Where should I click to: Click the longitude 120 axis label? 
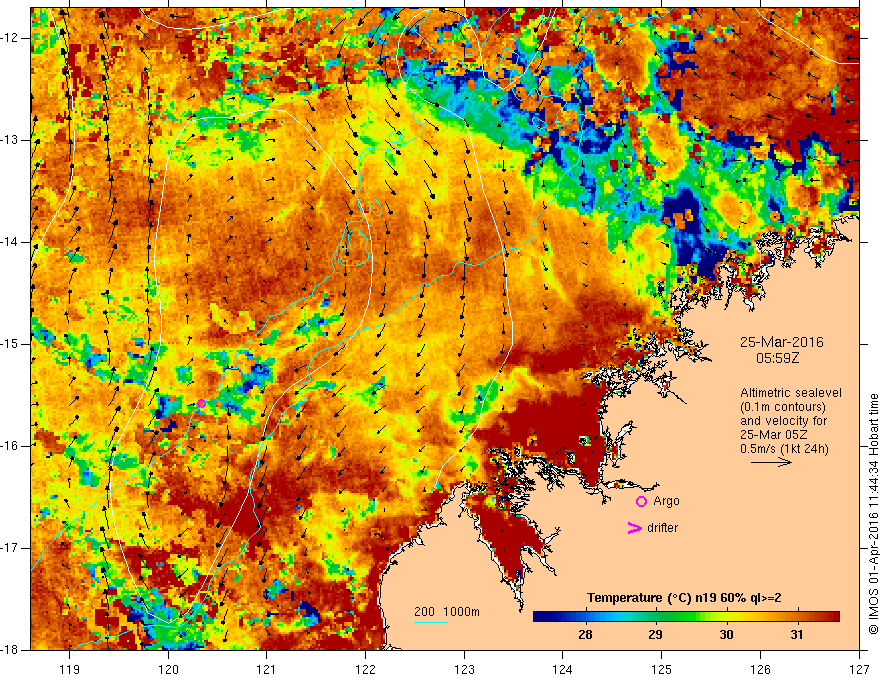click(168, 669)
